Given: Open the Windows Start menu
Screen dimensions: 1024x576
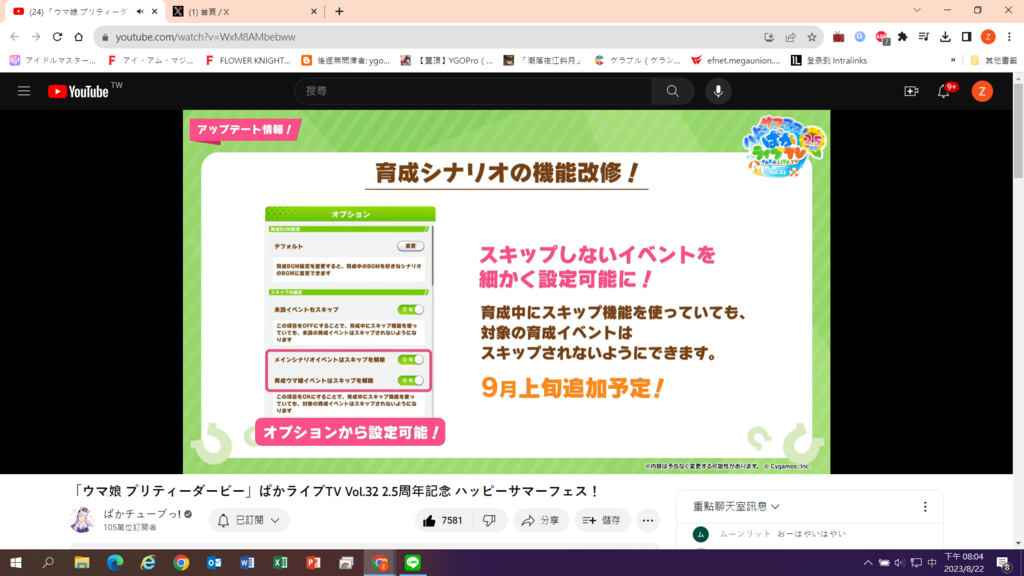Looking at the screenshot, I should click(x=16, y=563).
